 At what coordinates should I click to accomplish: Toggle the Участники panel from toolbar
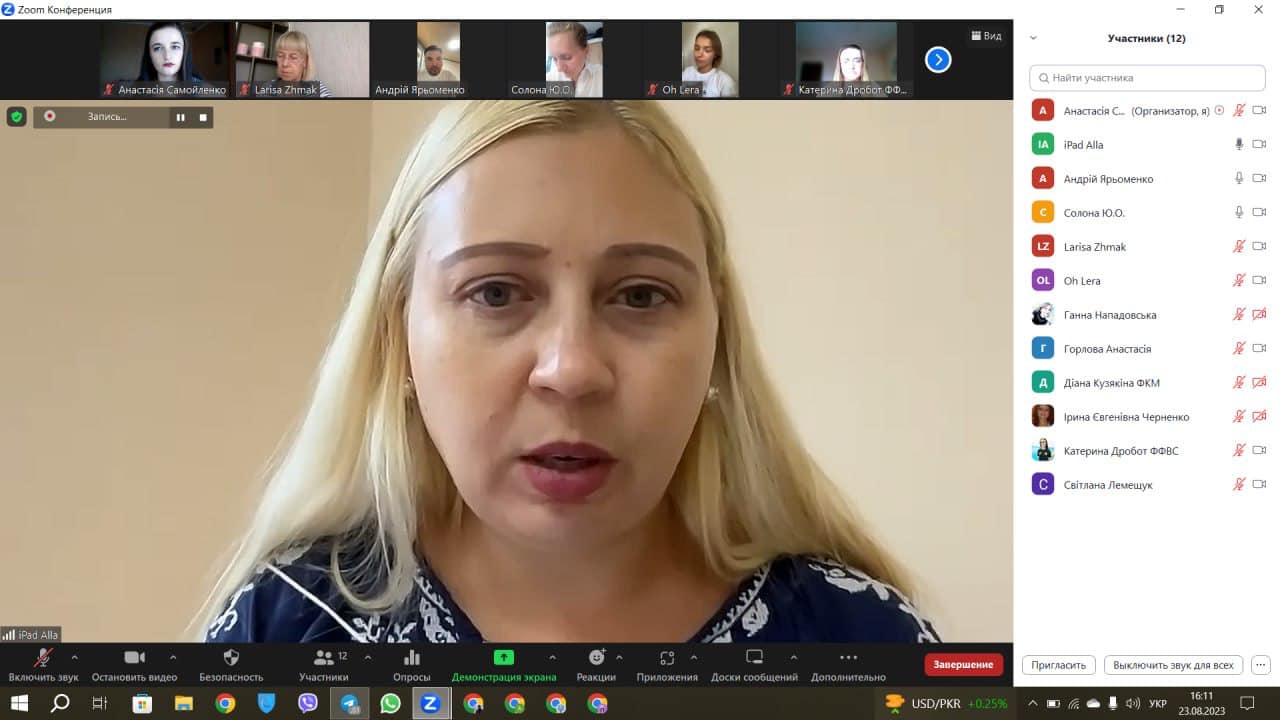pos(324,665)
